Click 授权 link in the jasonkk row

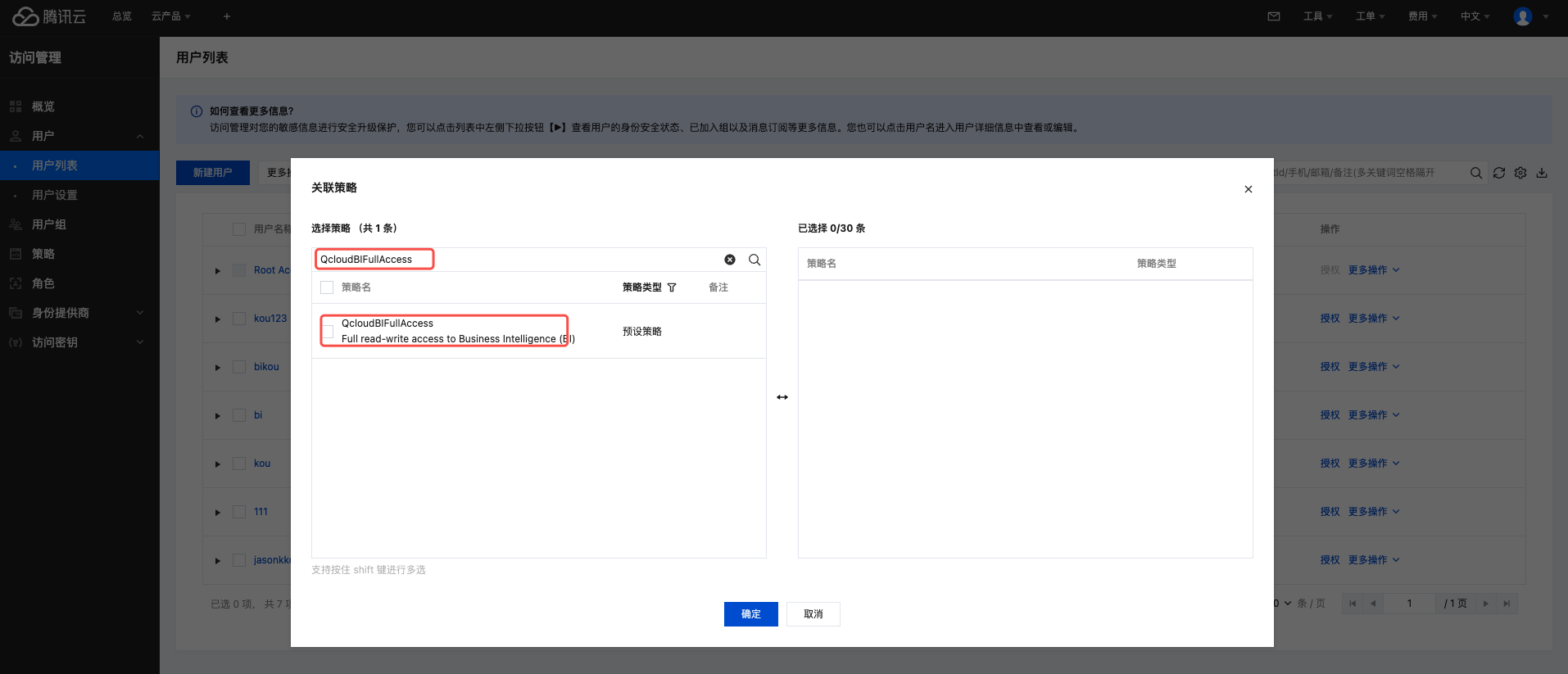click(1330, 560)
